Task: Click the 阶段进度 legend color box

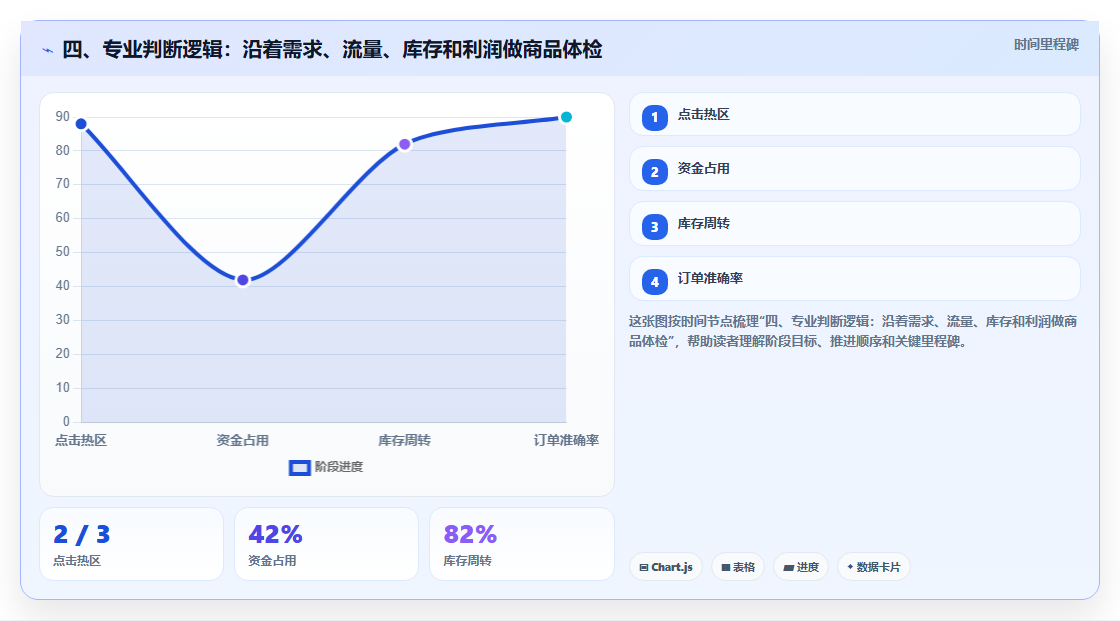Action: 299,468
